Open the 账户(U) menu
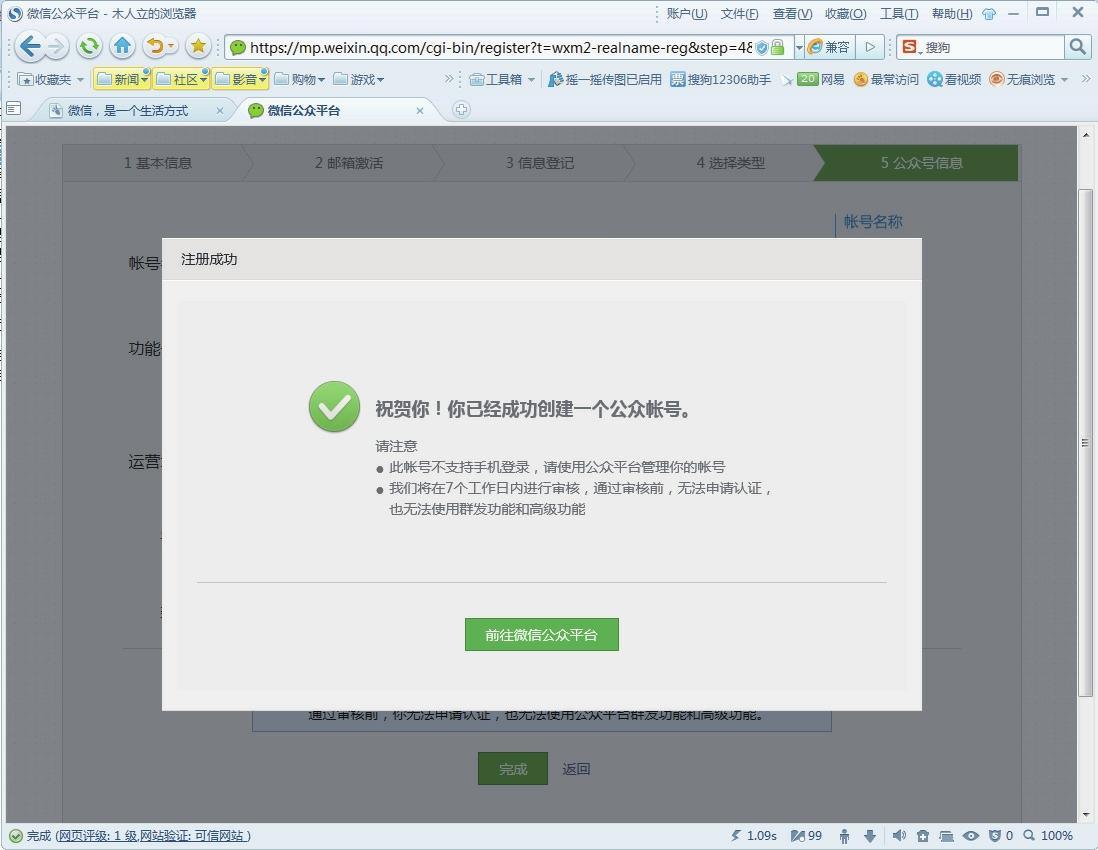 click(x=686, y=14)
